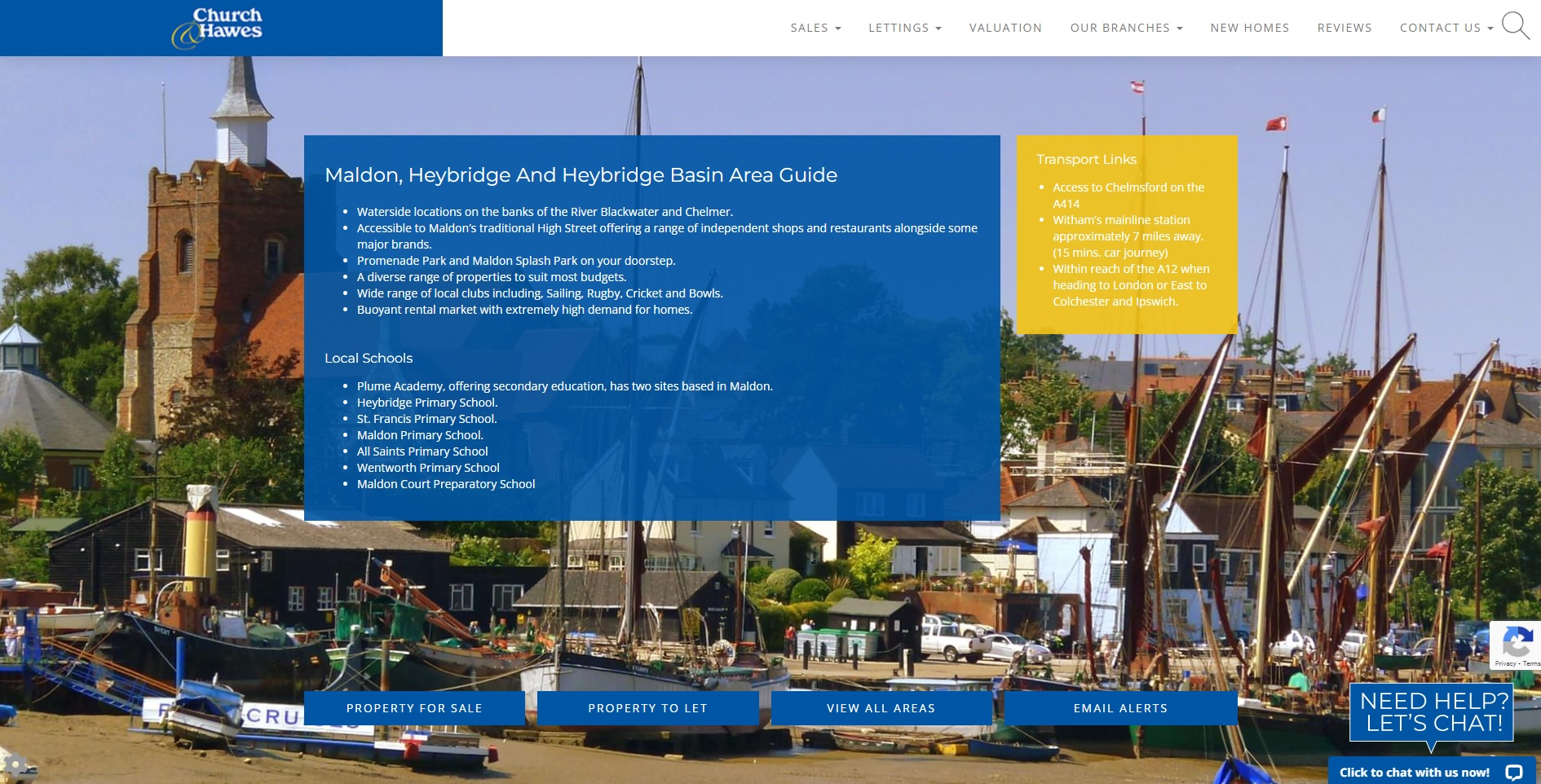
Task: Click the reCAPTCHA badge
Action: click(1516, 645)
